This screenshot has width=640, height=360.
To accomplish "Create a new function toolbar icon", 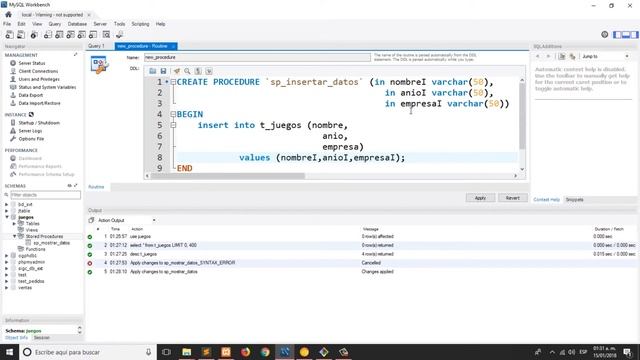I will point(93,35).
